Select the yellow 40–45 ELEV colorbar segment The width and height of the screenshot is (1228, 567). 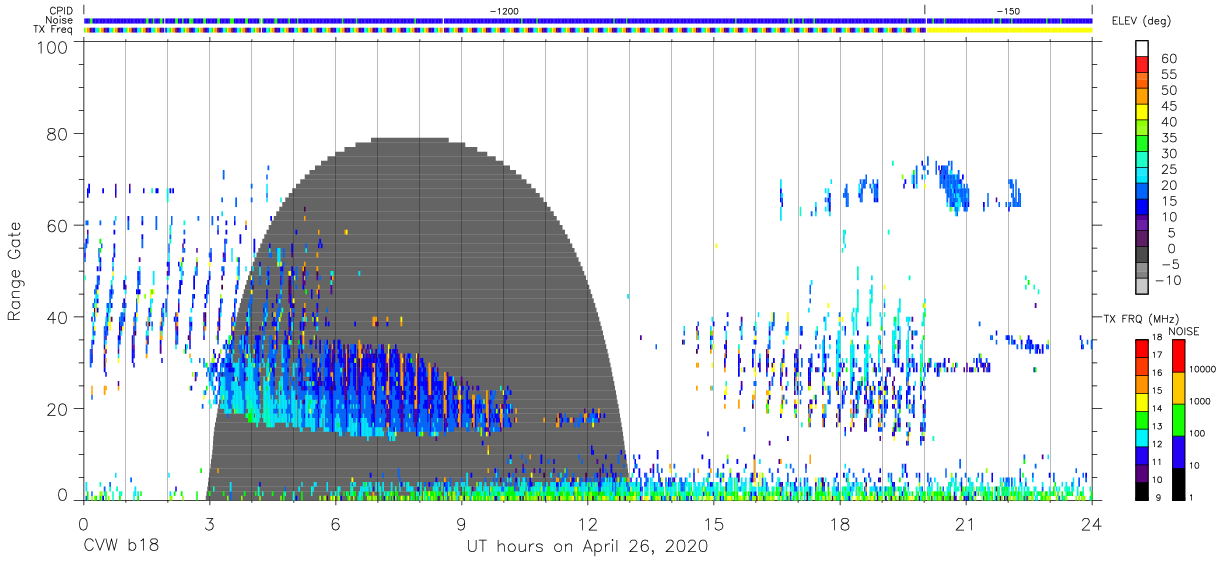[x=1143, y=113]
